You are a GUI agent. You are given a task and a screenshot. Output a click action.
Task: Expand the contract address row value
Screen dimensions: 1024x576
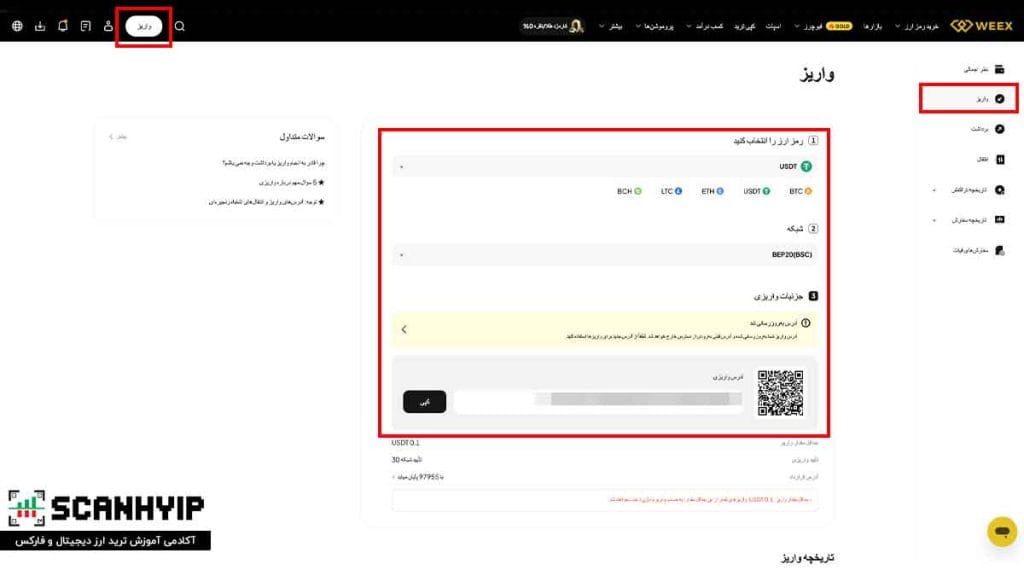(417, 477)
